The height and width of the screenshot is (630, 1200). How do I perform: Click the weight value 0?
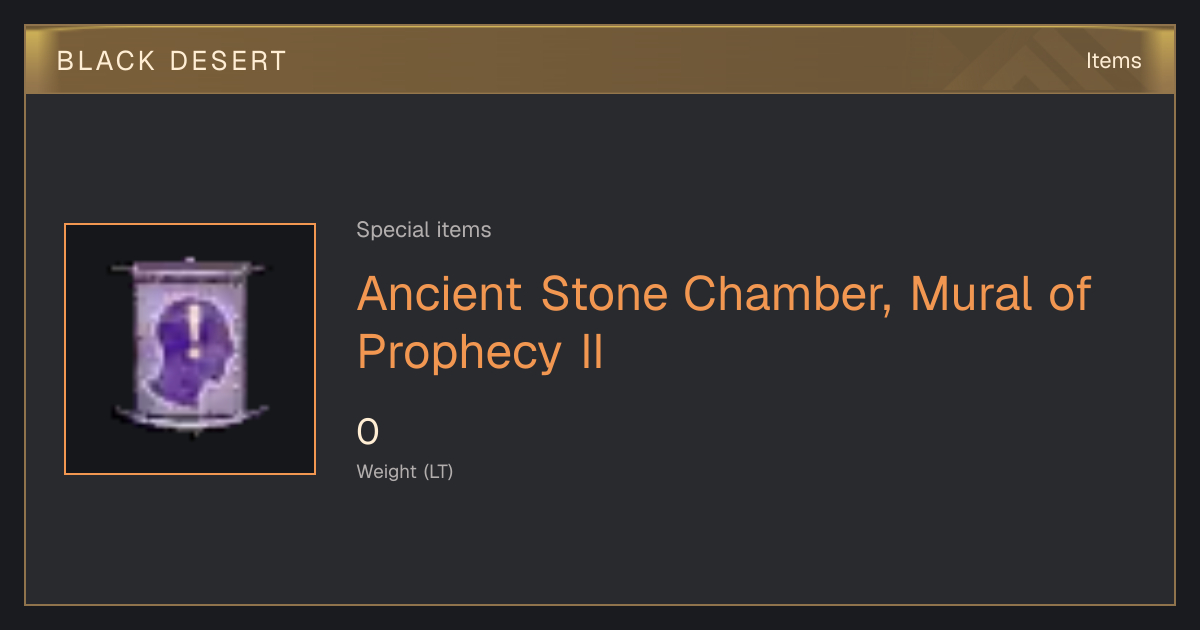click(x=368, y=432)
